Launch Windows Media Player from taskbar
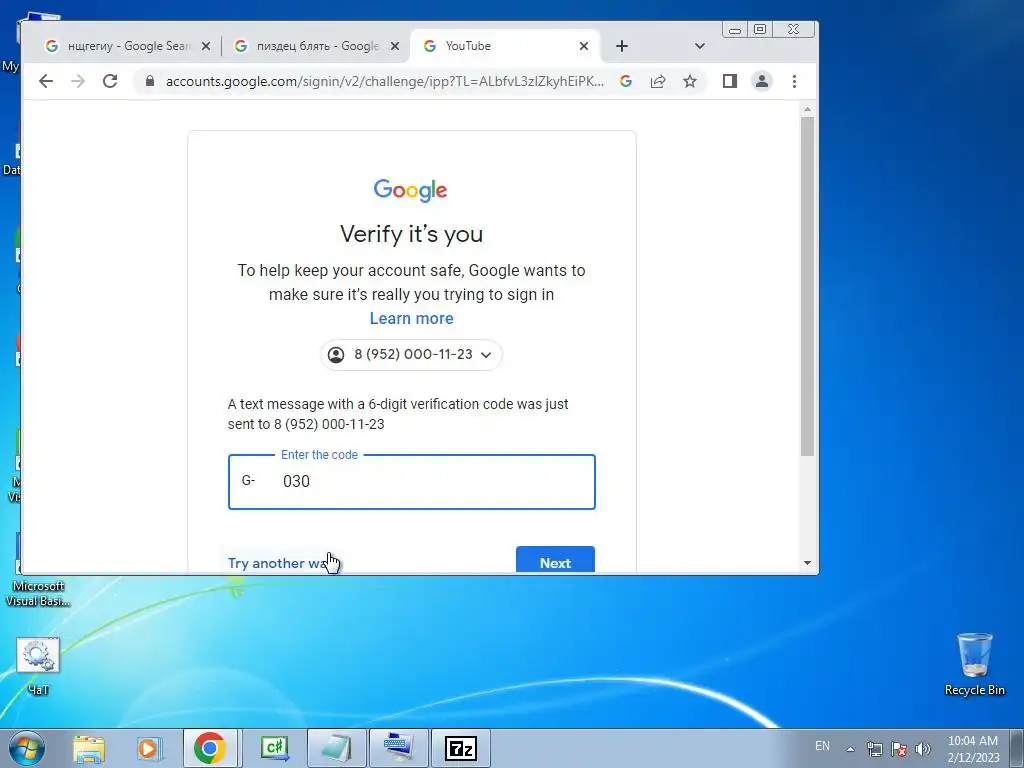The height and width of the screenshot is (768, 1024). pos(149,748)
